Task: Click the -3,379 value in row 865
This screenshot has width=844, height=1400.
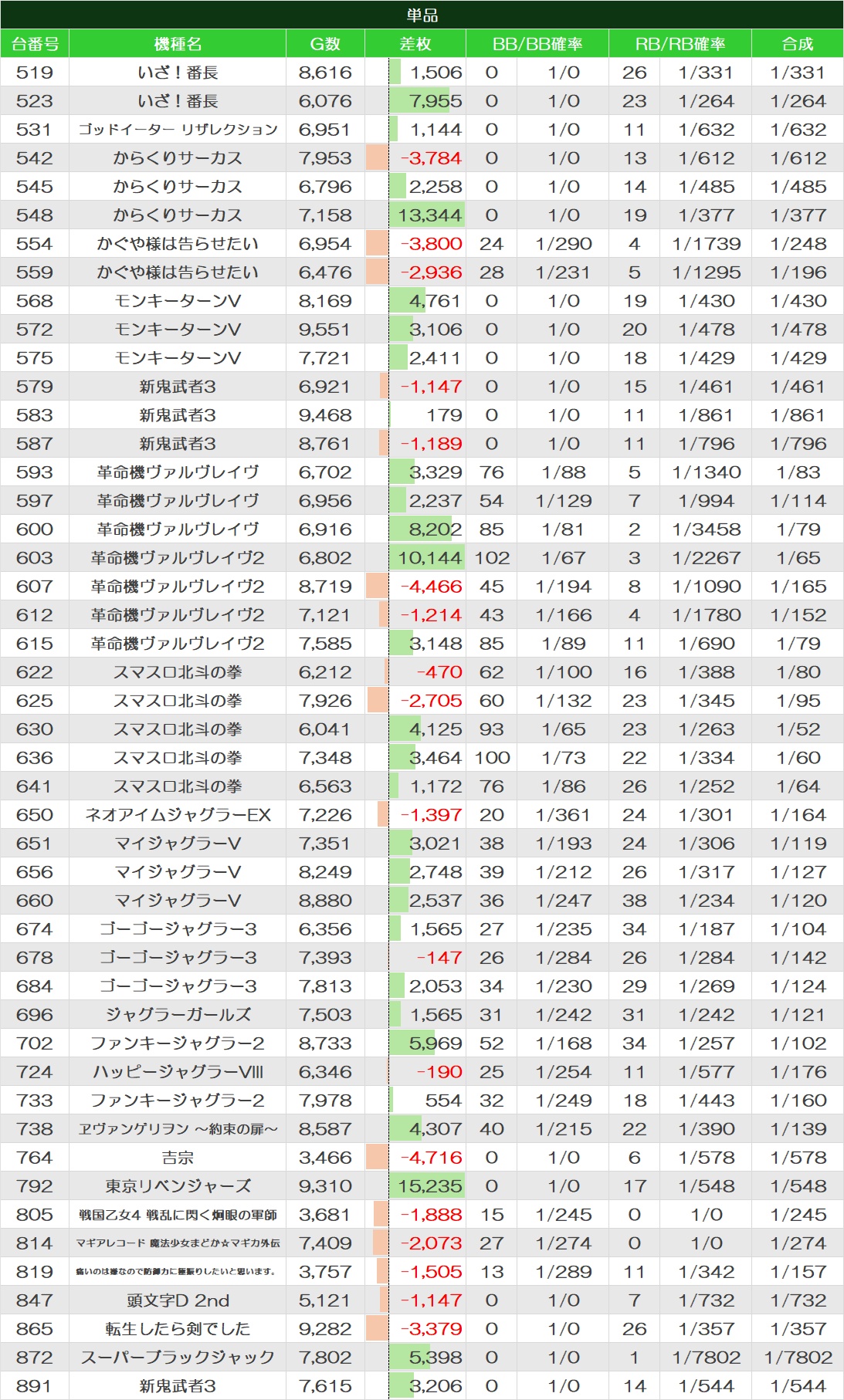Action: (431, 1329)
